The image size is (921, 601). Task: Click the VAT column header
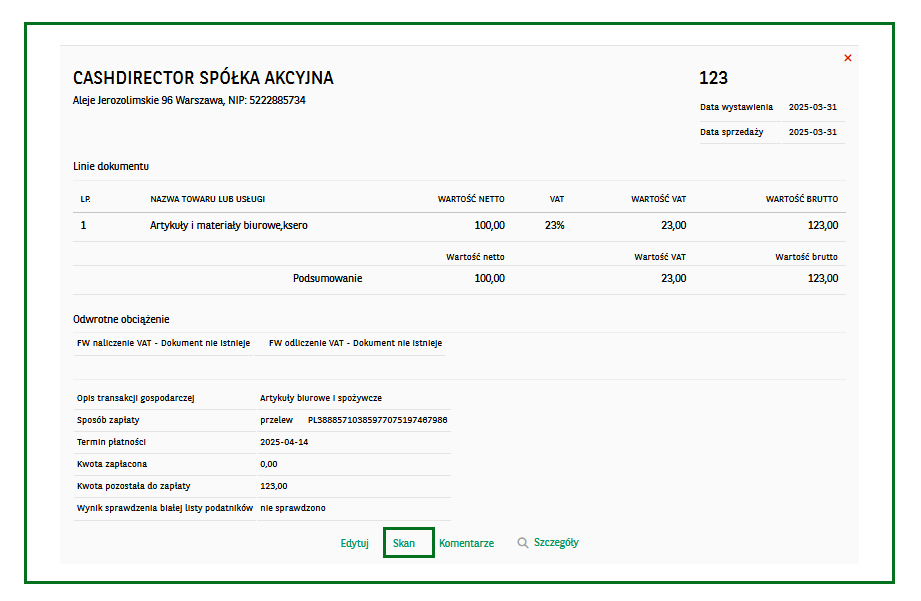(x=557, y=199)
